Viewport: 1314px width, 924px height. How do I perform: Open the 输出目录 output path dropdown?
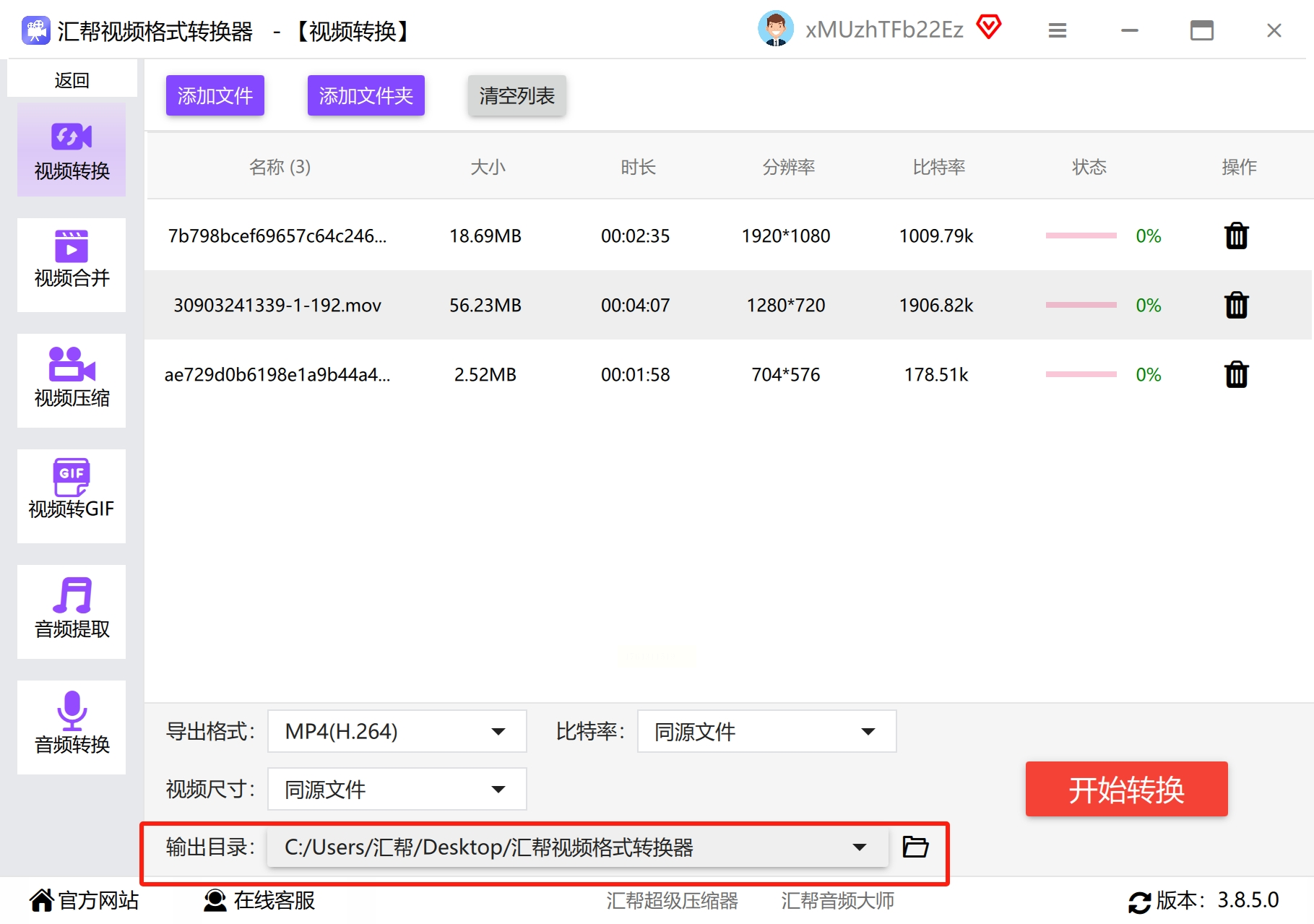[858, 847]
